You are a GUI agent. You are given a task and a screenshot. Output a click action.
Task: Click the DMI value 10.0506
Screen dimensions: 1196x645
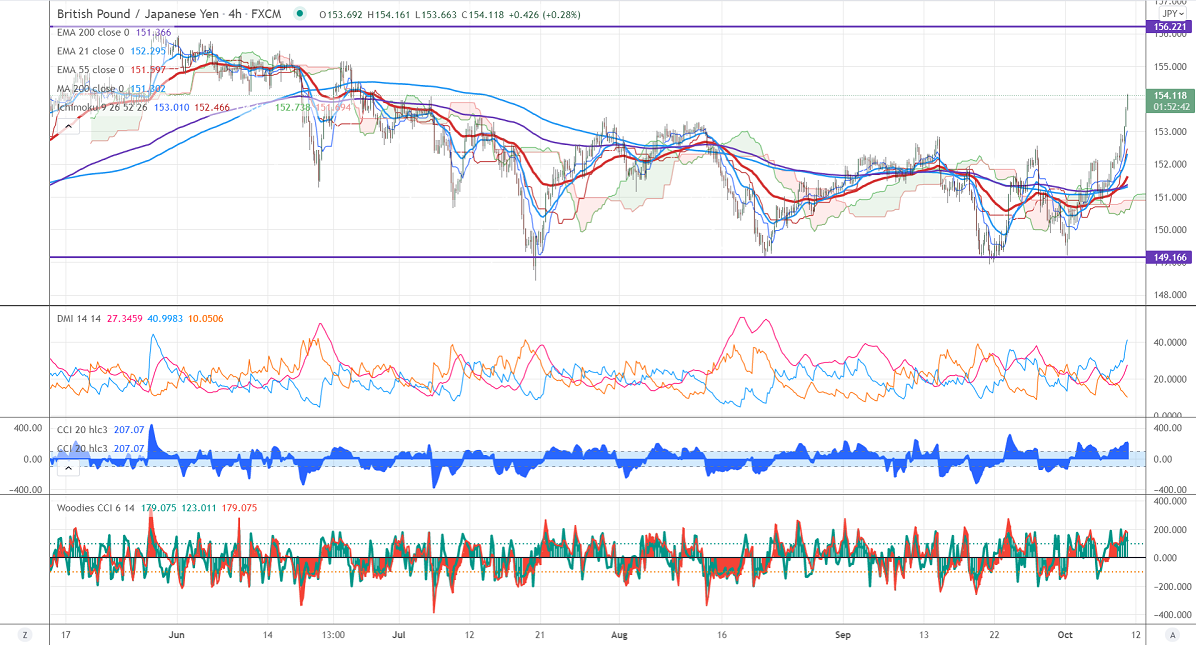pyautogui.click(x=205, y=319)
